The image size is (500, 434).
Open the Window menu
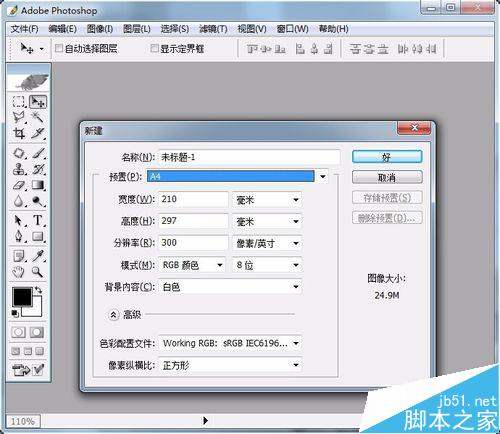pos(292,29)
